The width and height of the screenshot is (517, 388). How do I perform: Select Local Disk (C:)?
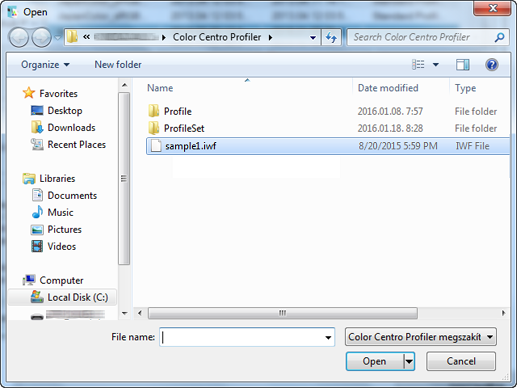point(78,297)
